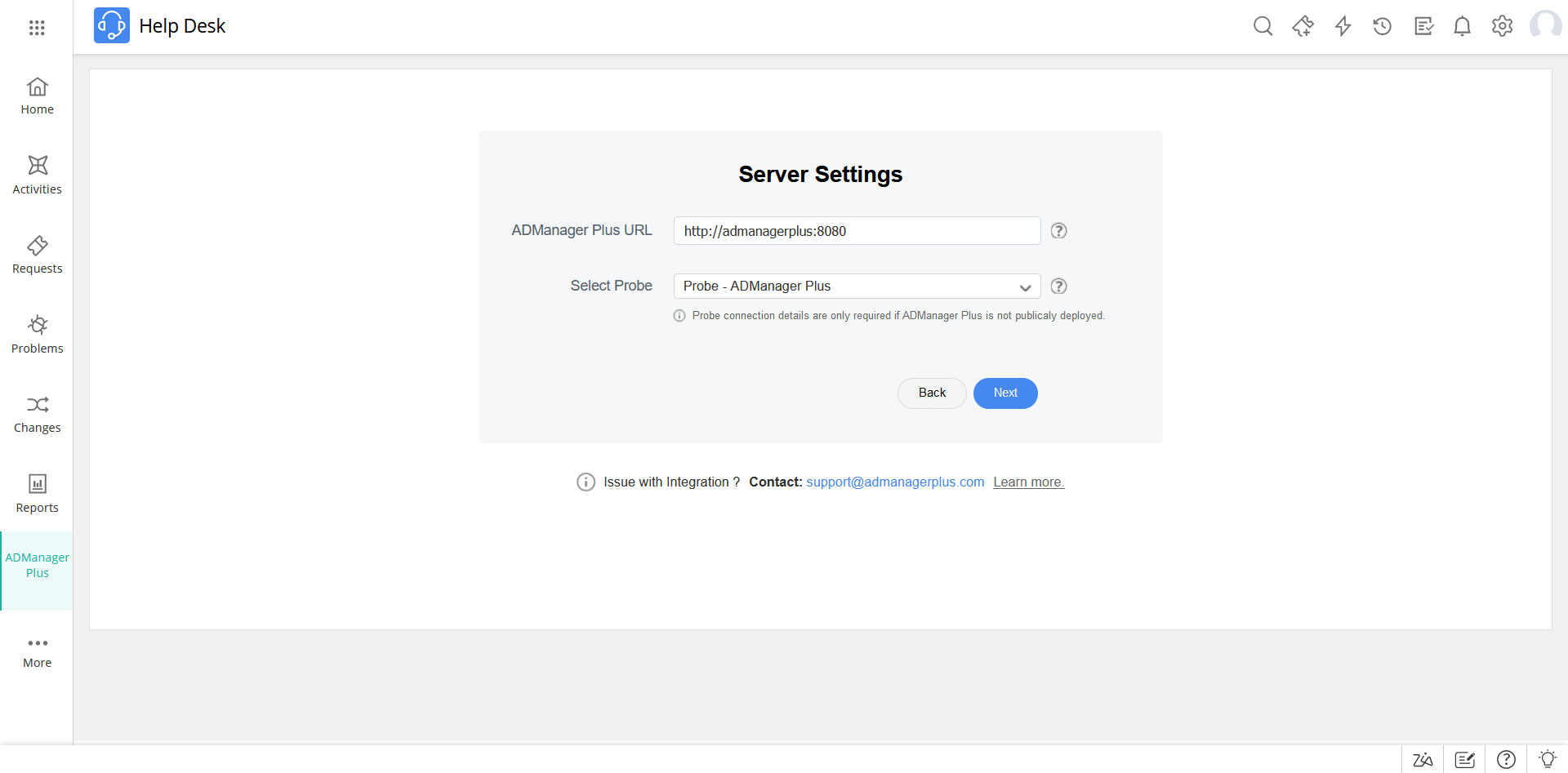The height and width of the screenshot is (773, 1568).
Task: Open the Learn more link
Action: pos(1029,482)
